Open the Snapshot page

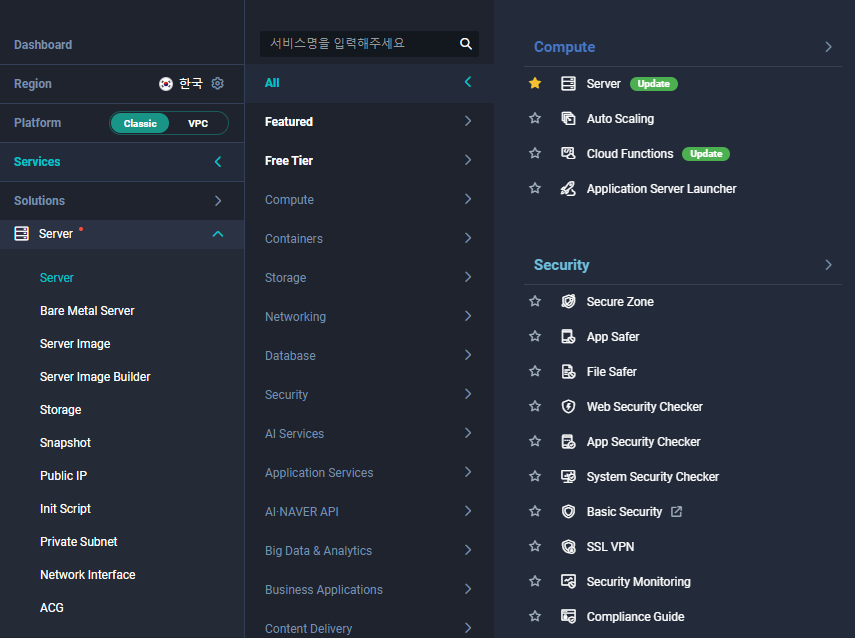tap(65, 443)
